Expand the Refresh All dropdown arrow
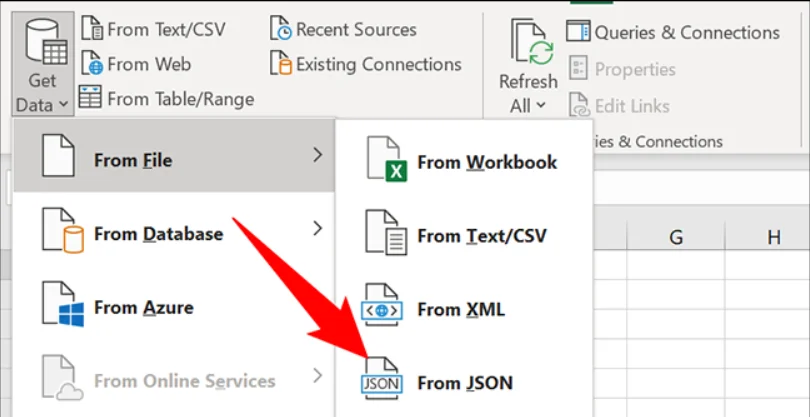The image size is (810, 417). tap(541, 105)
